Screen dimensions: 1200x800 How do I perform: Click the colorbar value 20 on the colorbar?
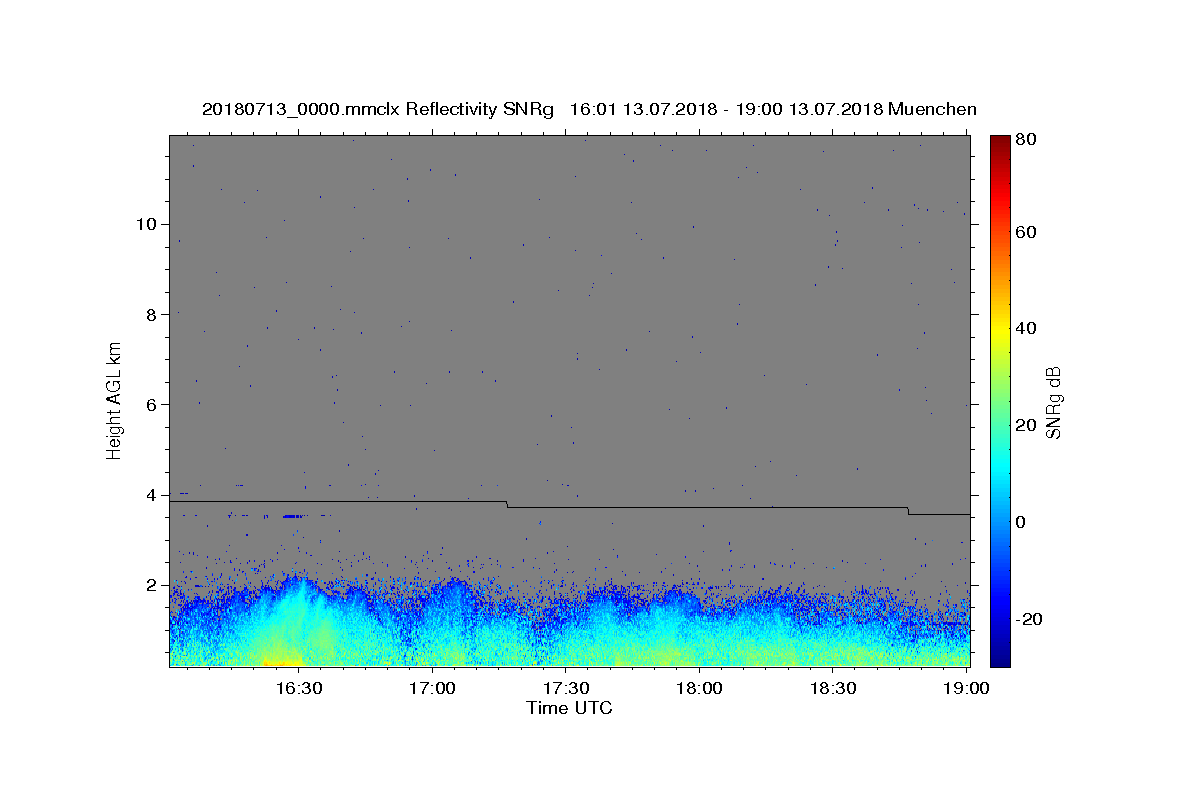1026,425
